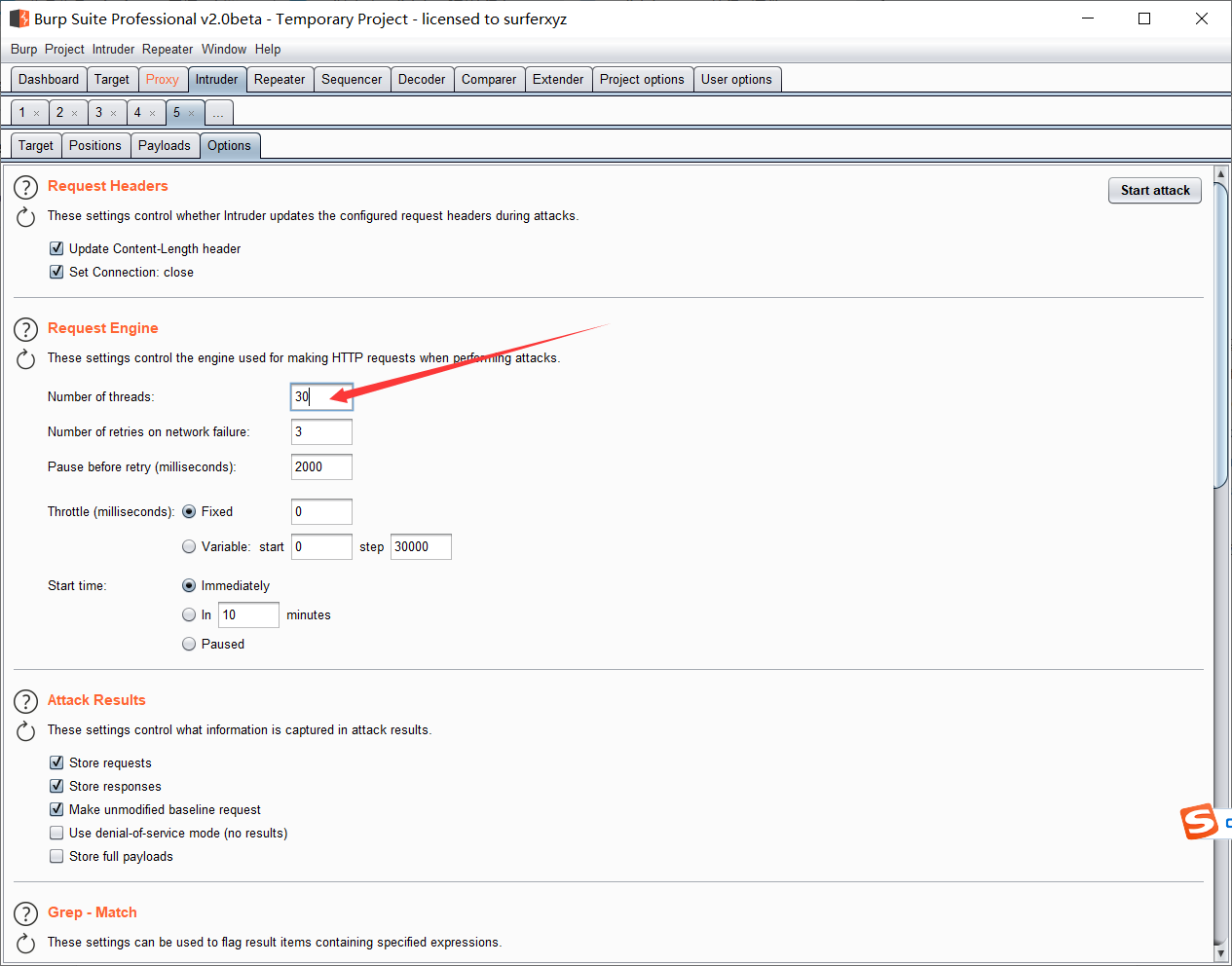Screen dimensions: 1232x966
Task: Open Project options tab
Action: click(x=642, y=80)
